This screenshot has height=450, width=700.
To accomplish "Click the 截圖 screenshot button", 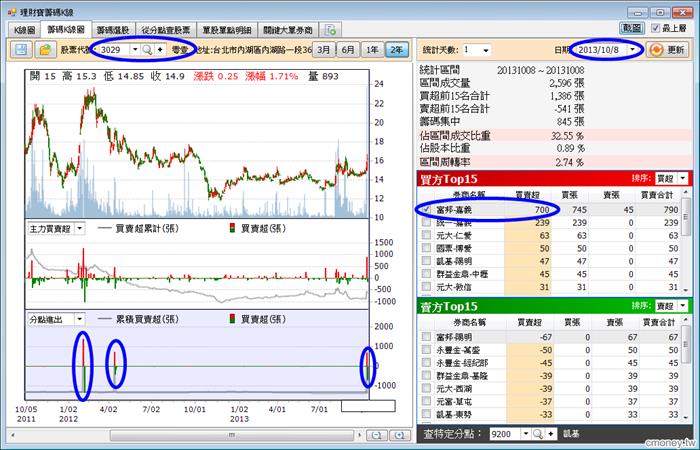I will pos(632,28).
